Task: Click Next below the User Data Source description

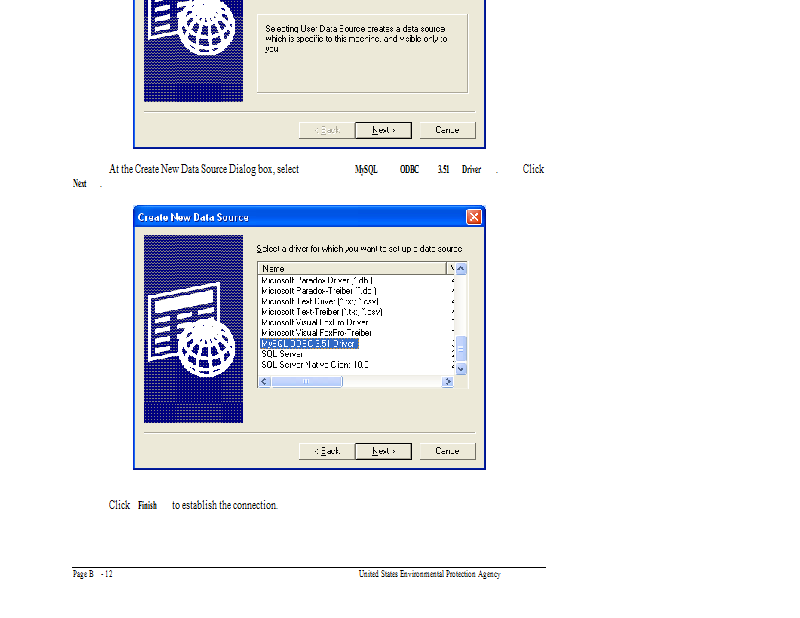Action: [383, 130]
